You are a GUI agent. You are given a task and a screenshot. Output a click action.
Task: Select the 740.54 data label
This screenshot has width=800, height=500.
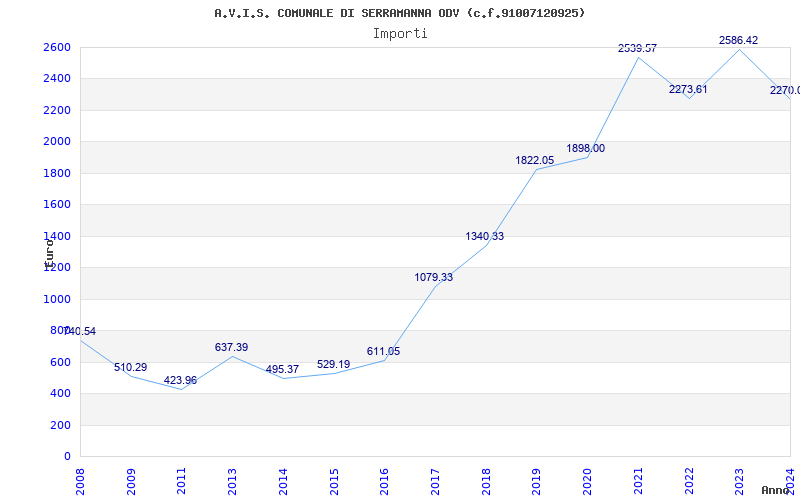[x=80, y=332]
